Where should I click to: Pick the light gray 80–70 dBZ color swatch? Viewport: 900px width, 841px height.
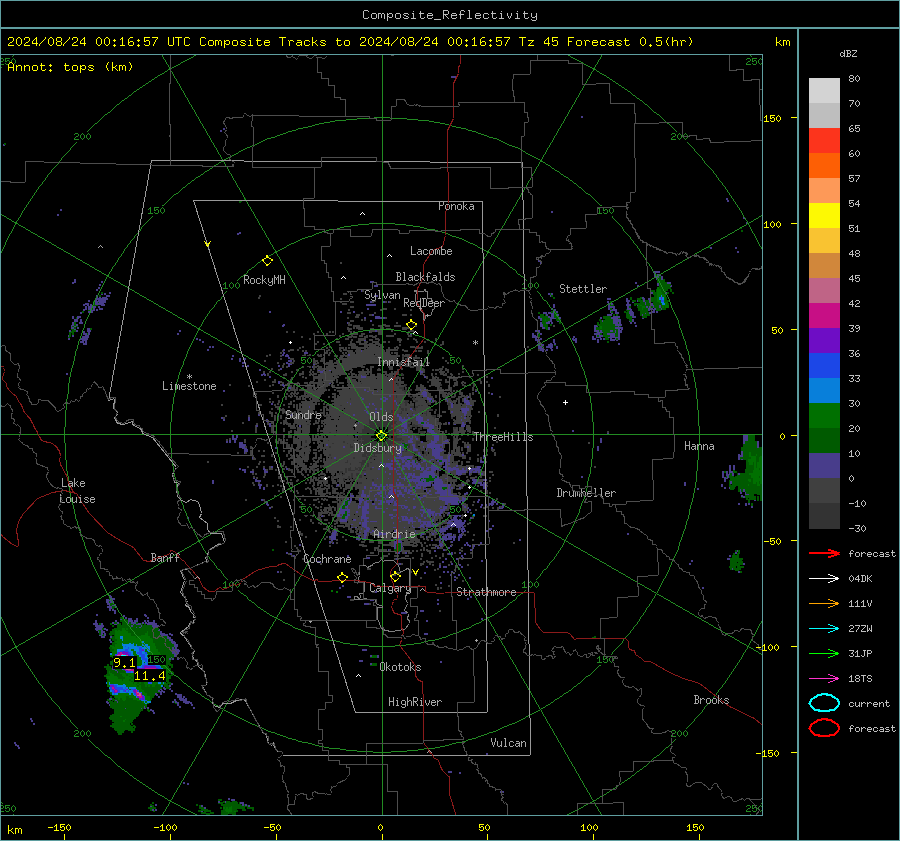click(824, 91)
